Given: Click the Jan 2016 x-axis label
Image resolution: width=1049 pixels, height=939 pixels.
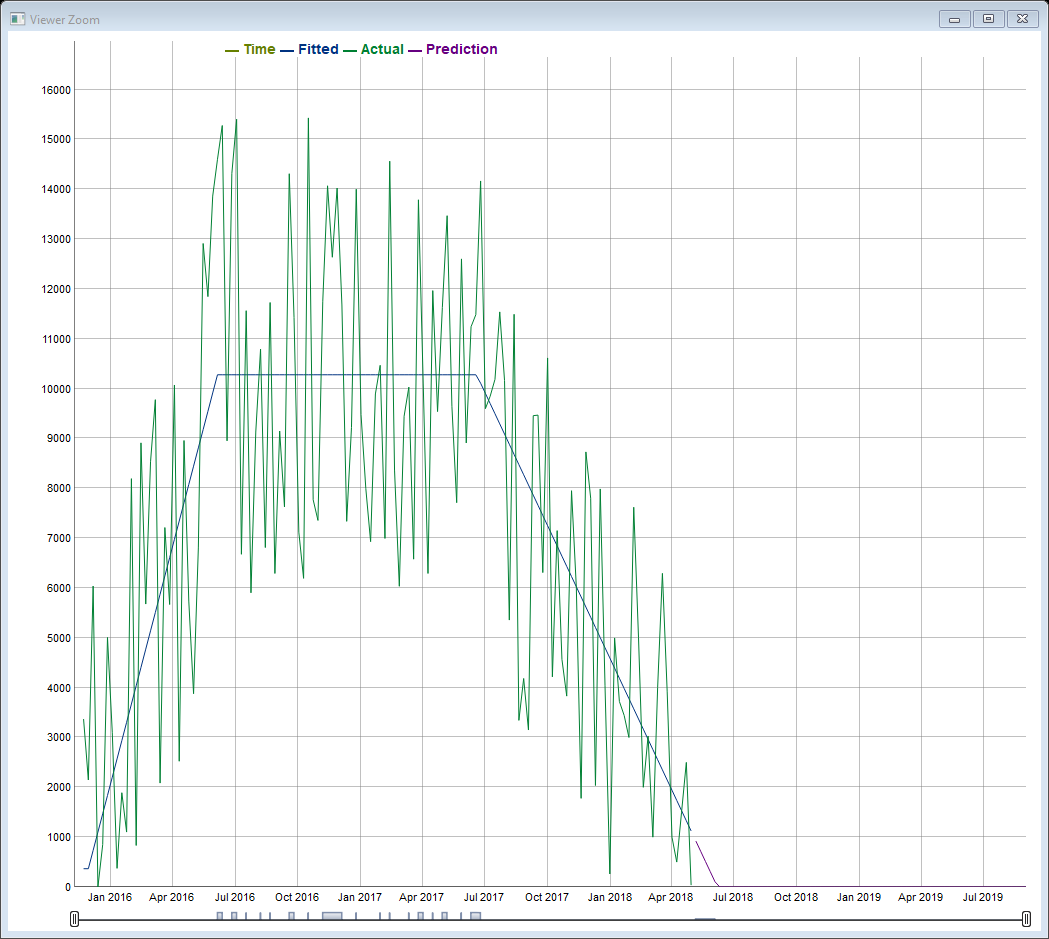Looking at the screenshot, I should pyautogui.click(x=110, y=898).
